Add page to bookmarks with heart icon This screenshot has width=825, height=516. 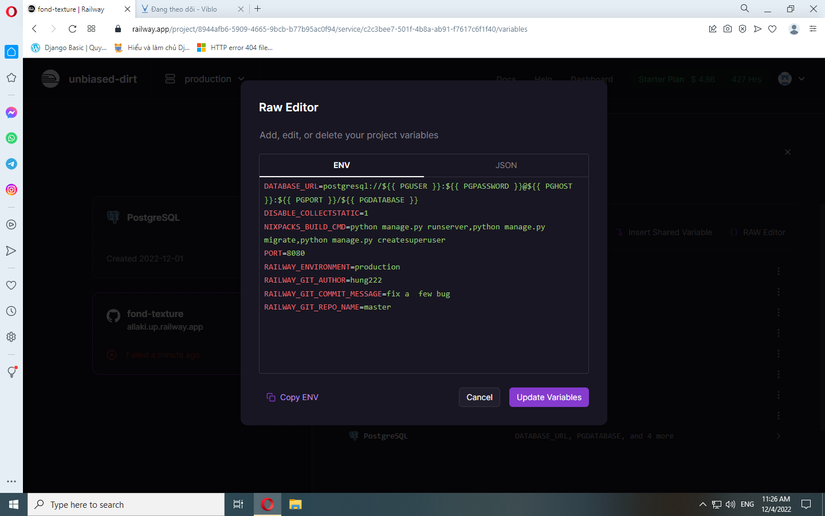(772, 29)
